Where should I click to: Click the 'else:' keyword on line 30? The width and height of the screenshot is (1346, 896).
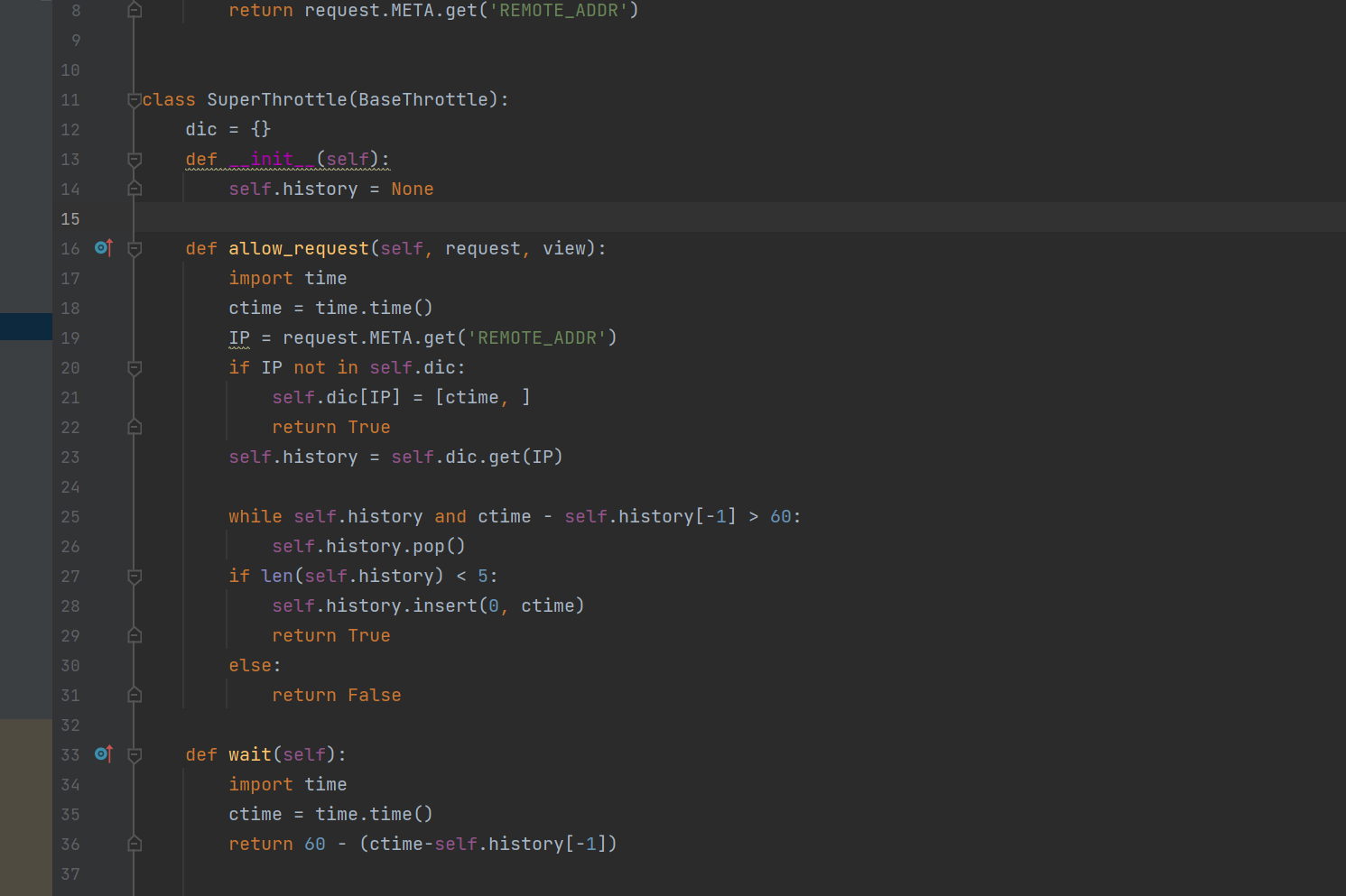(x=255, y=665)
